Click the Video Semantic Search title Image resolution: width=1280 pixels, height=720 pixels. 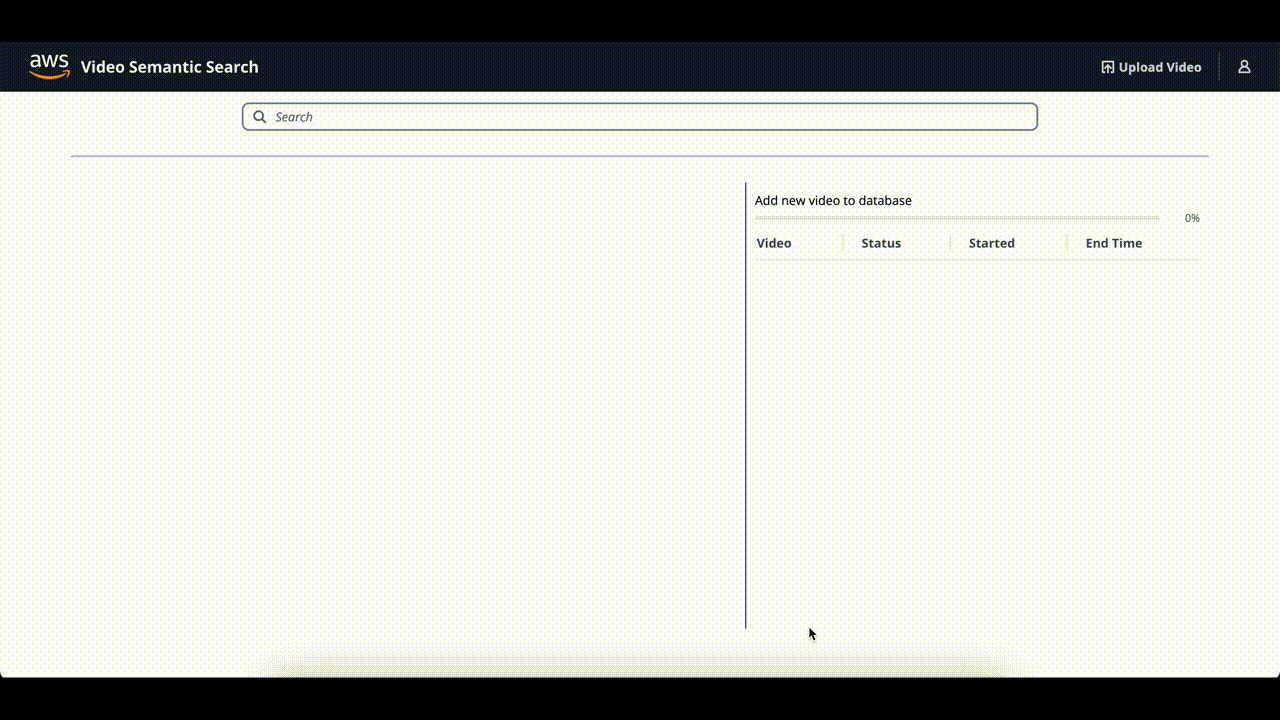[170, 66]
